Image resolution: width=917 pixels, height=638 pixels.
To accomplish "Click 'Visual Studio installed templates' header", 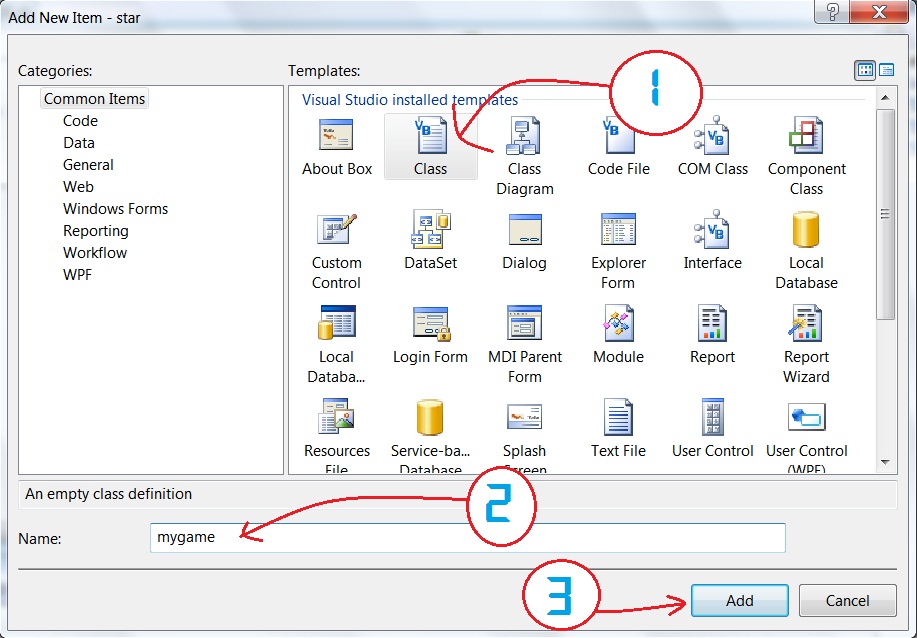I will click(409, 99).
